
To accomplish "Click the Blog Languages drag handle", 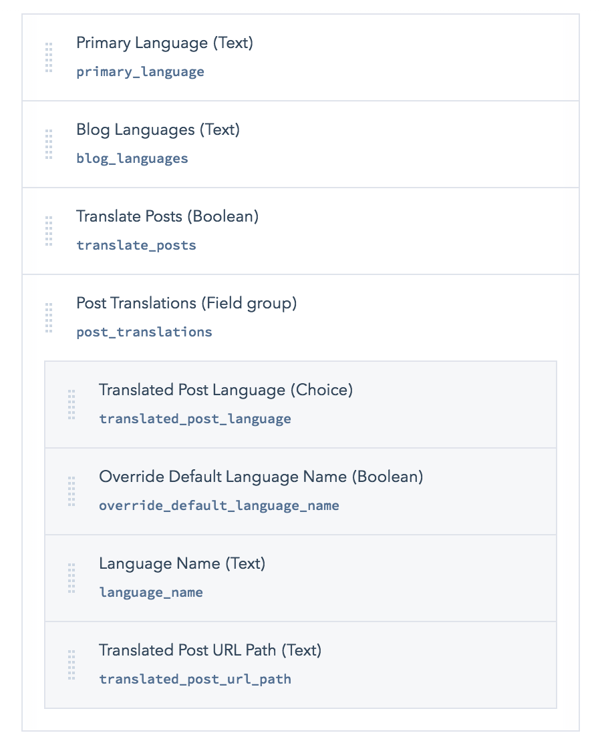I will click(x=49, y=144).
